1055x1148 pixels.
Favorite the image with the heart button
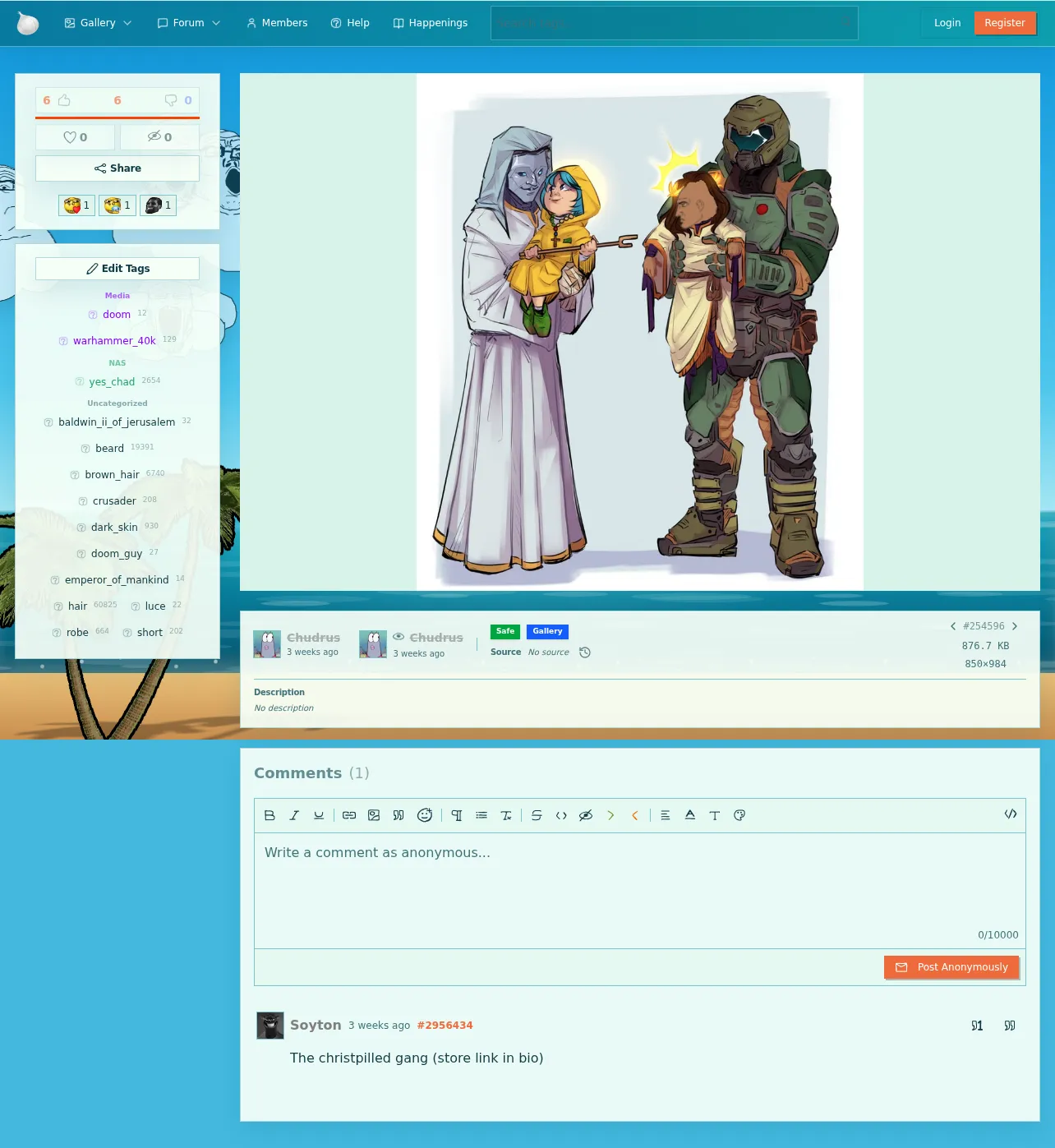click(75, 137)
